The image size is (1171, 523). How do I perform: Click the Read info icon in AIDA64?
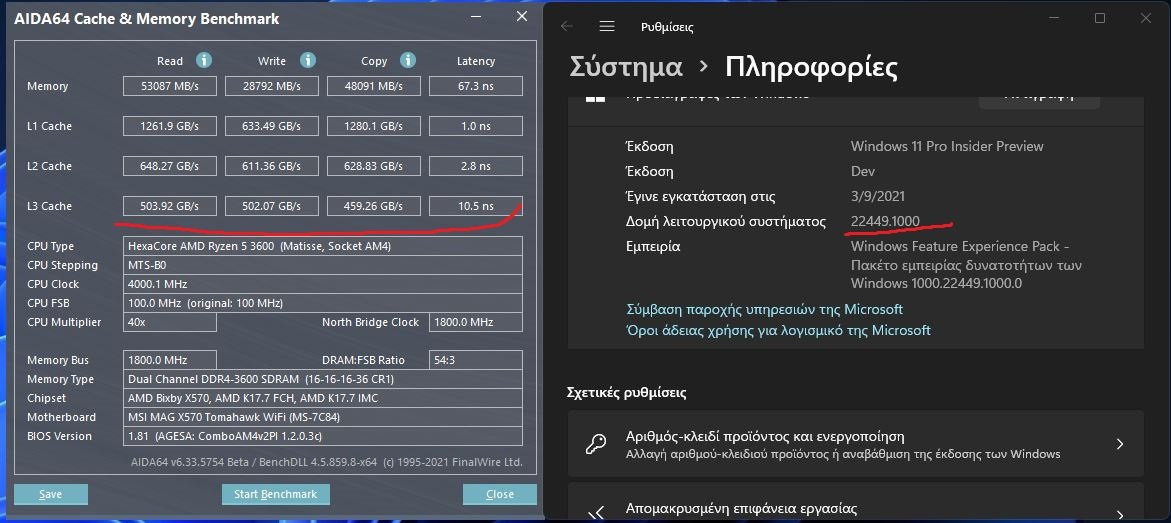[x=204, y=61]
